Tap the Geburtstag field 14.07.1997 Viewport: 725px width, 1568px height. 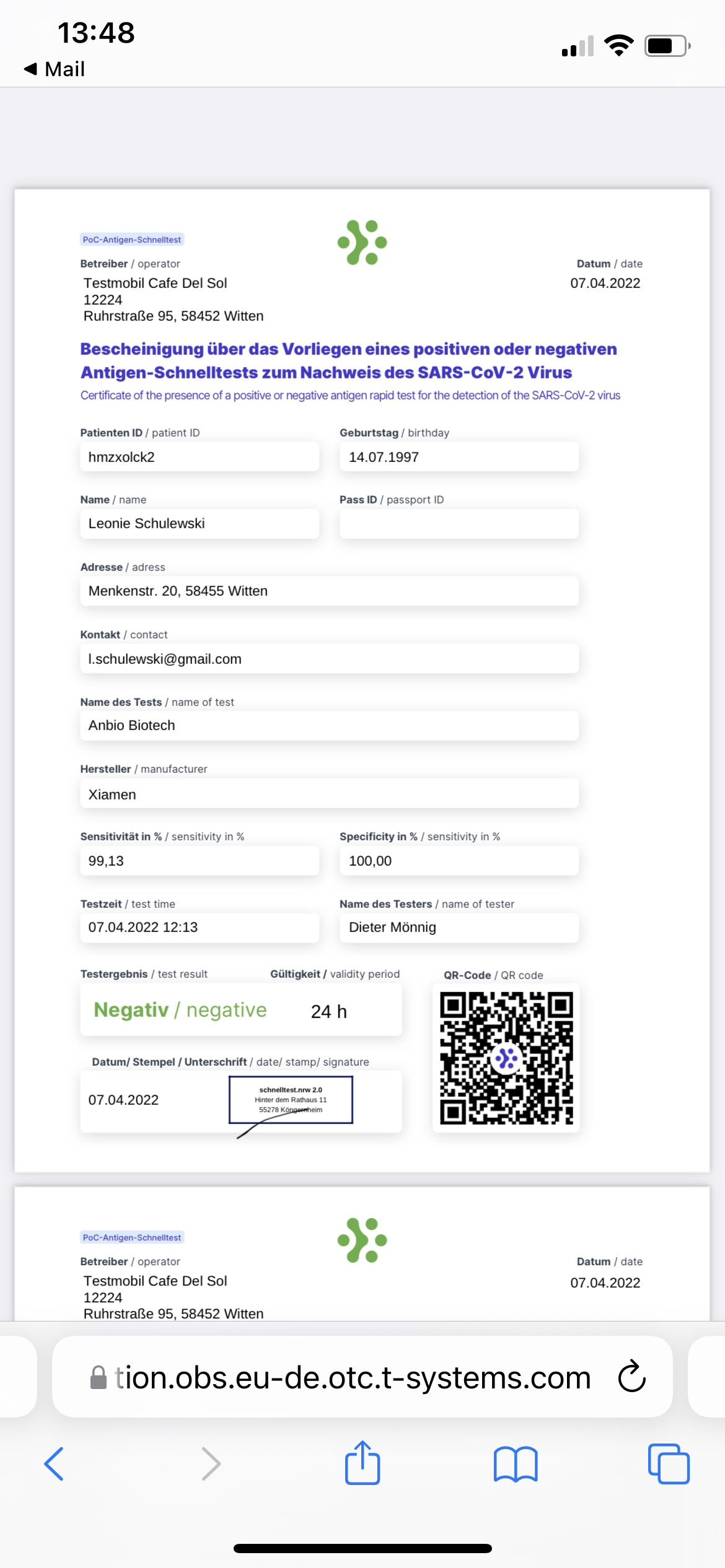(459, 457)
